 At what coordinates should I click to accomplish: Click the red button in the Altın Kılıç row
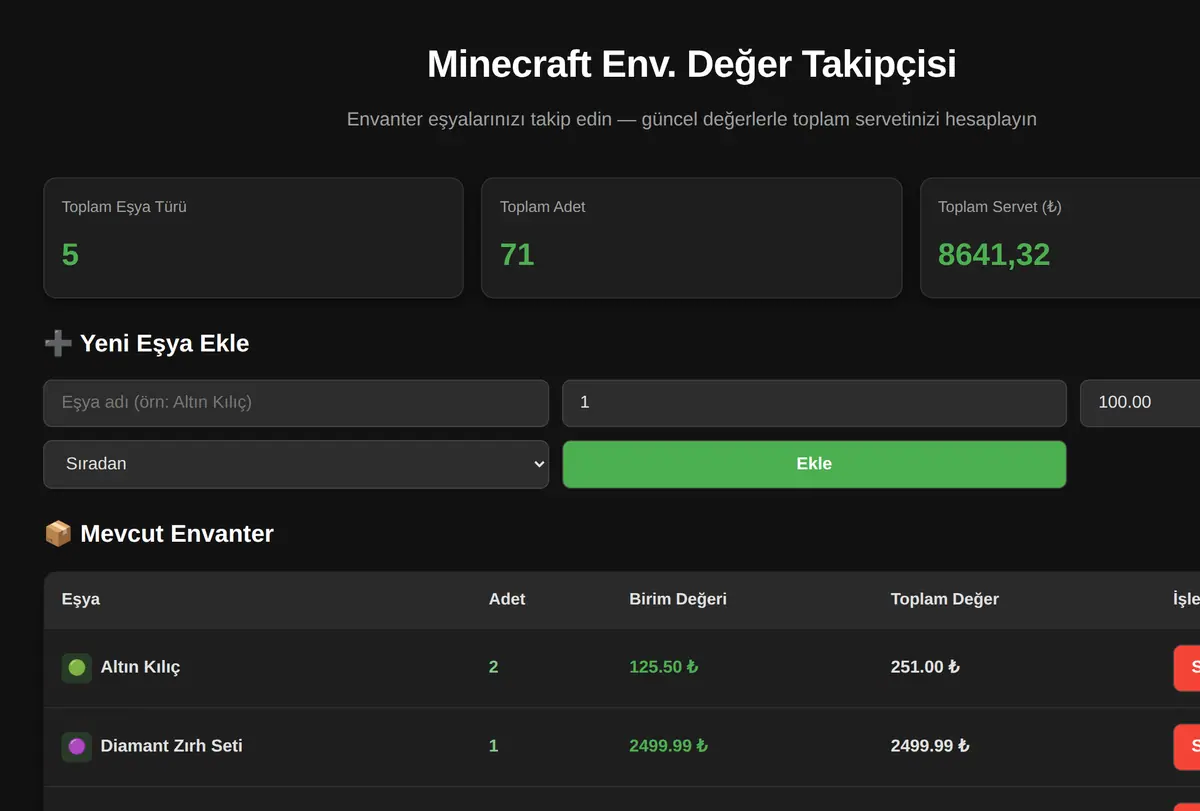(x=1186, y=668)
